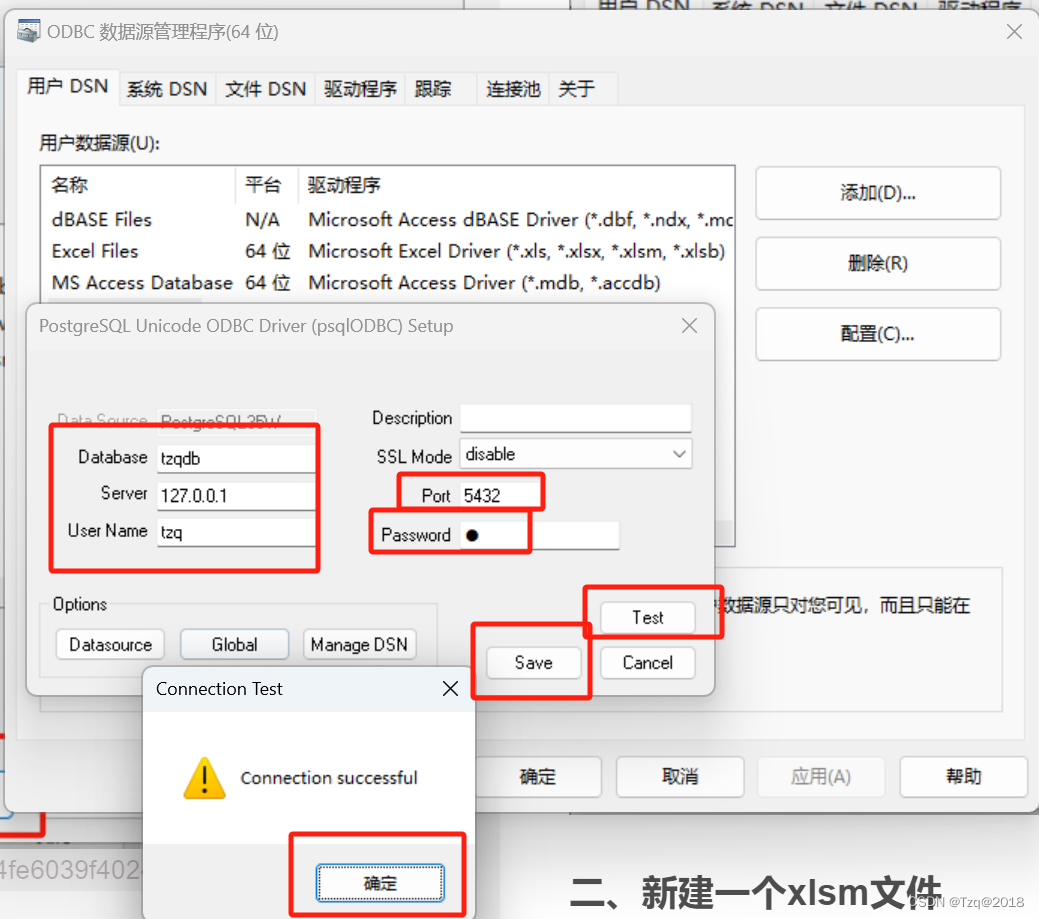Click the ODBC administrator icon in title bar
The width and height of the screenshot is (1039, 919).
tap(29, 32)
